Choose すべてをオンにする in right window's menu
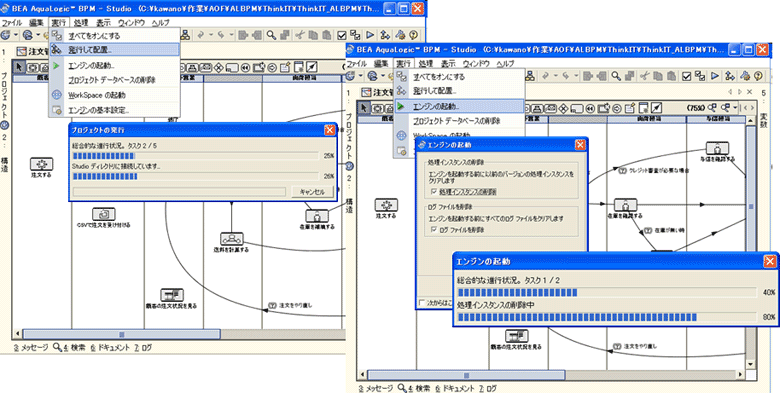 point(460,77)
